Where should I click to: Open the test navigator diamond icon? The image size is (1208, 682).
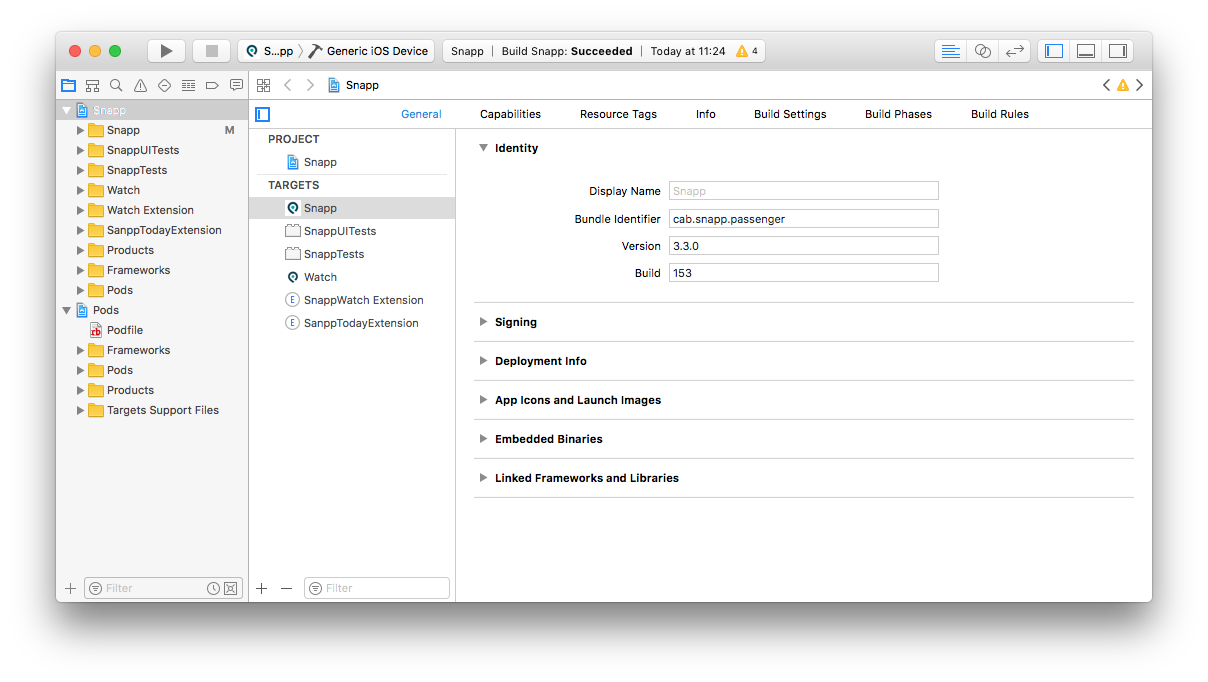(164, 86)
